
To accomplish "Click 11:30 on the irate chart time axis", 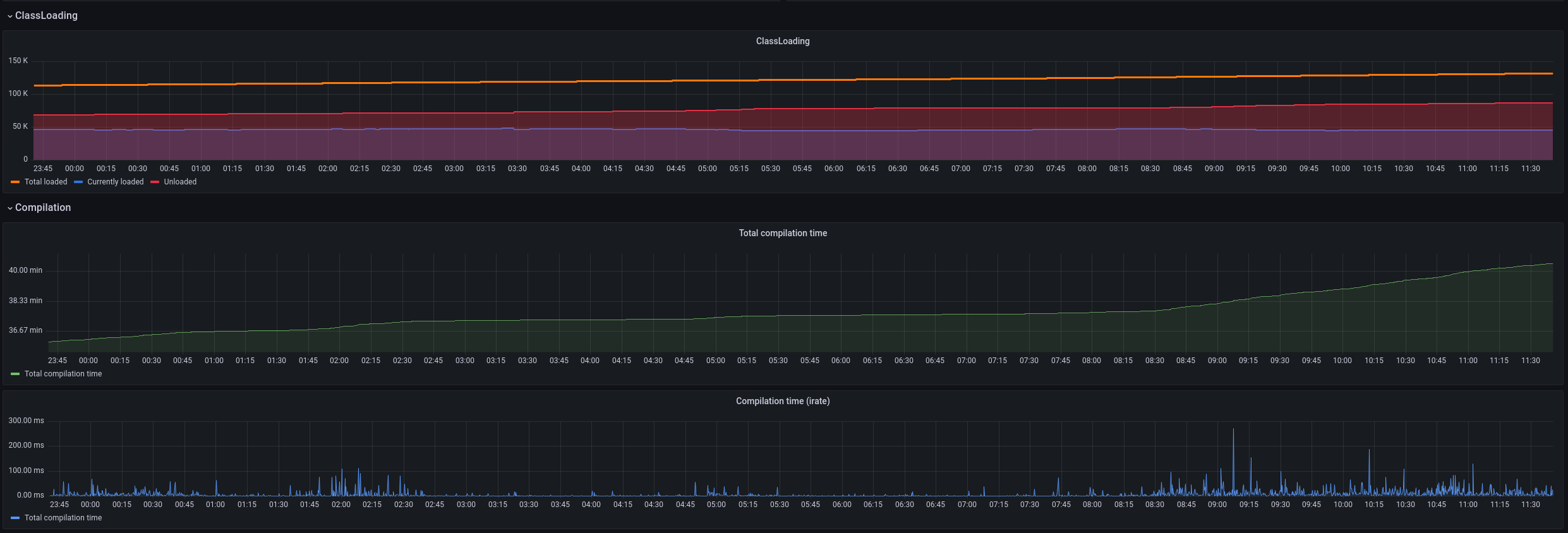I will click(1531, 505).
